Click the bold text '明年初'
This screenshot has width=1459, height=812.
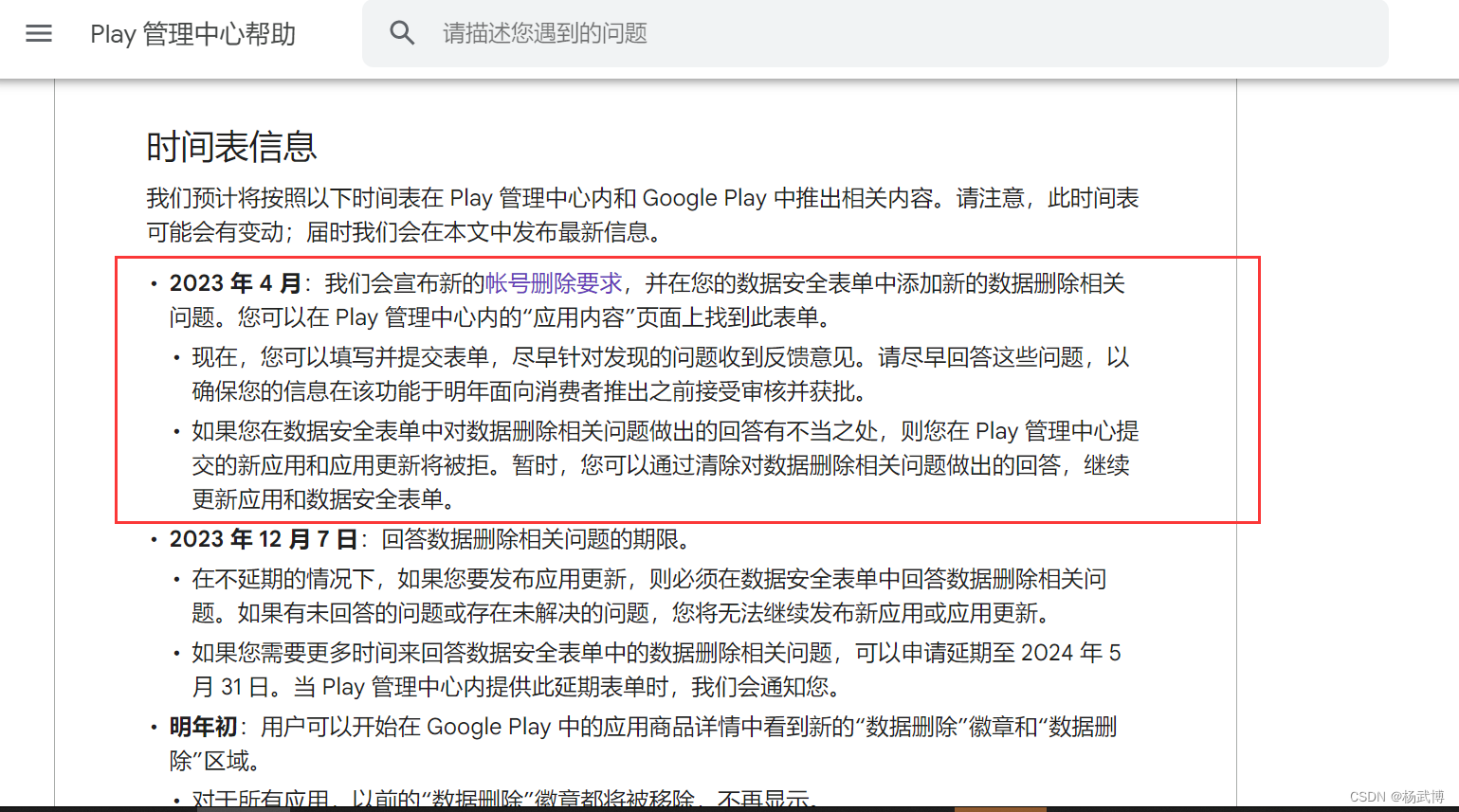point(203,727)
